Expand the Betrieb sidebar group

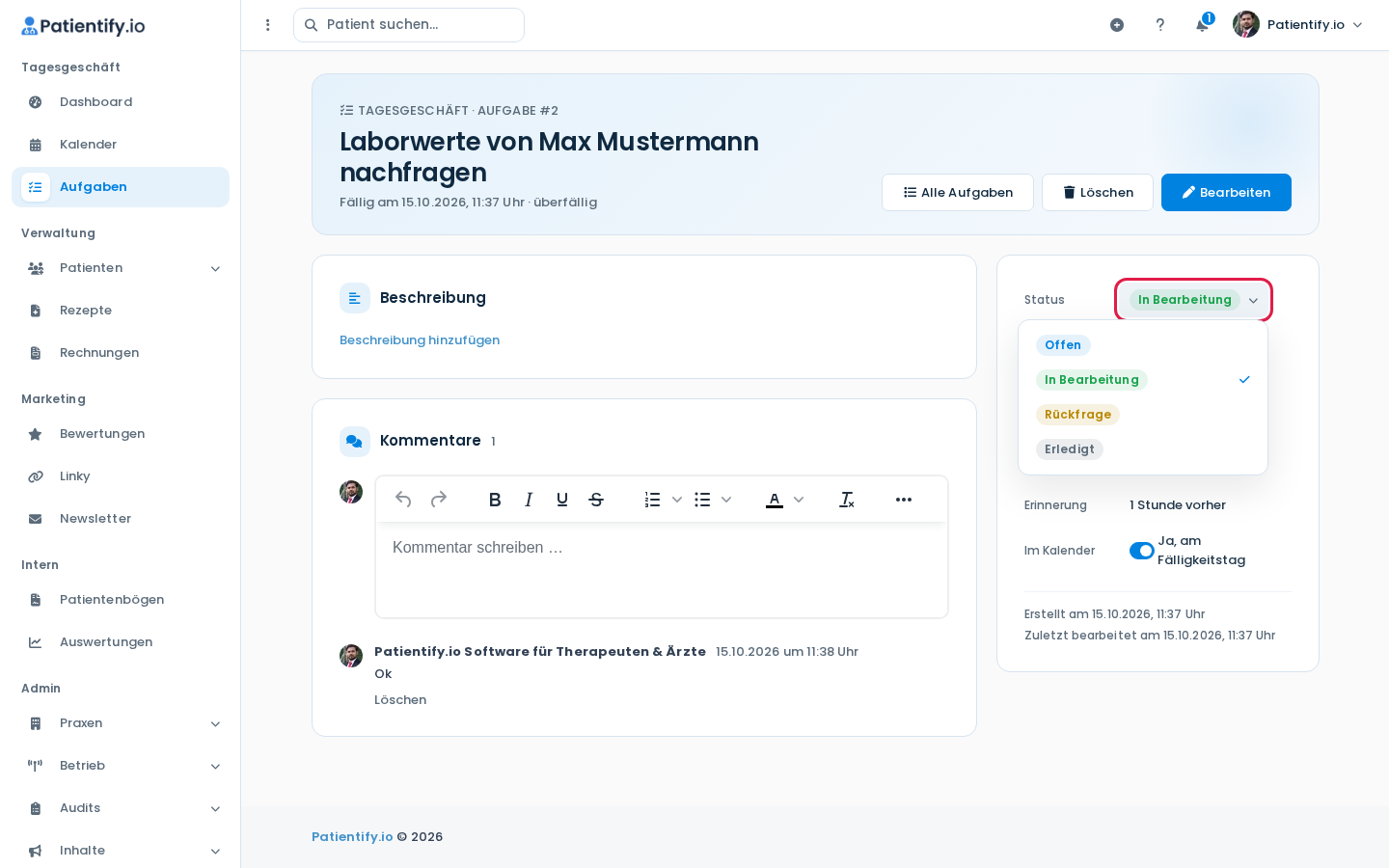pyautogui.click(x=121, y=766)
